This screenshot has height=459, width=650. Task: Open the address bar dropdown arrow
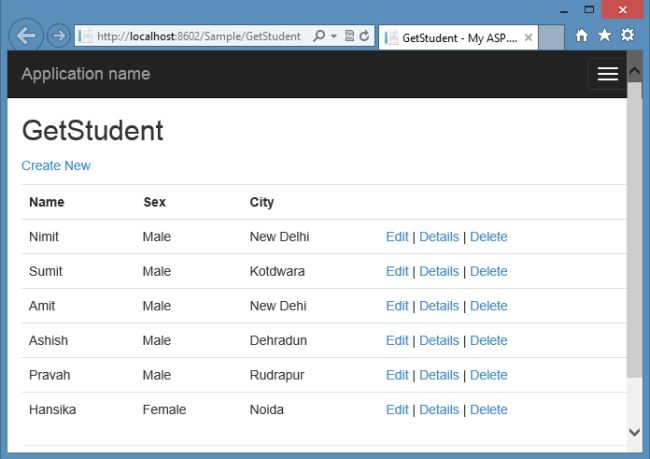point(334,36)
